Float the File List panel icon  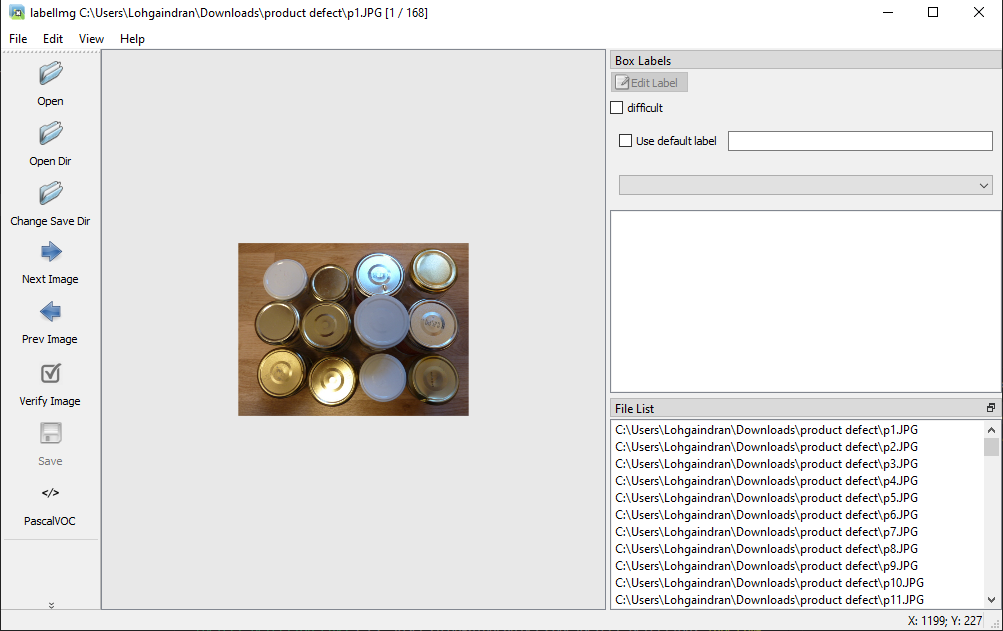pos(991,408)
